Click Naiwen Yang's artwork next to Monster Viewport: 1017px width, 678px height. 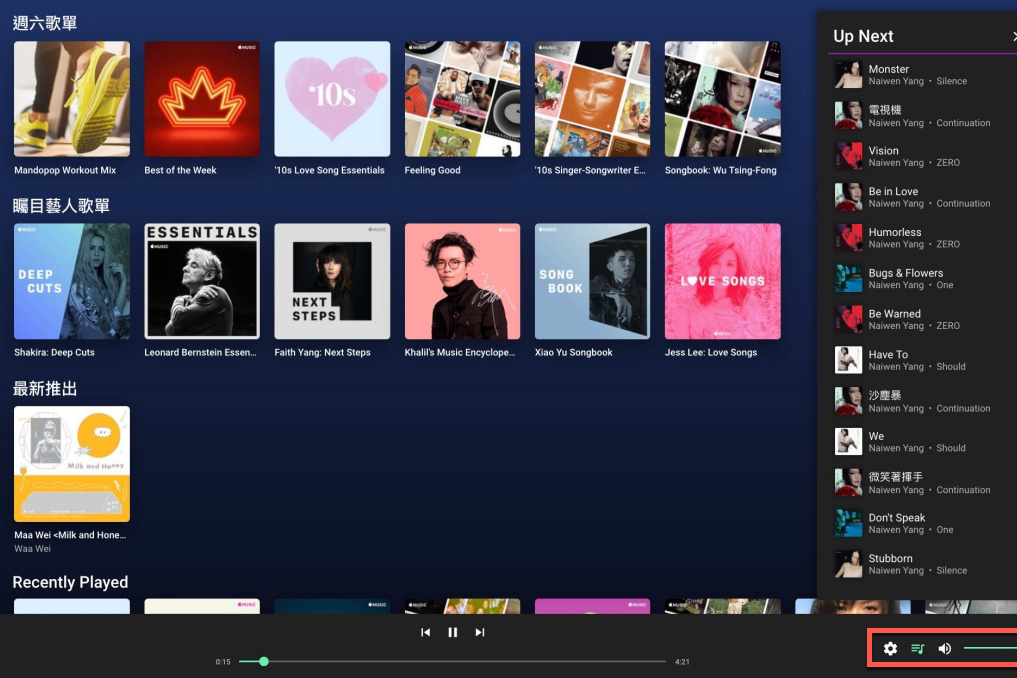tap(848, 74)
